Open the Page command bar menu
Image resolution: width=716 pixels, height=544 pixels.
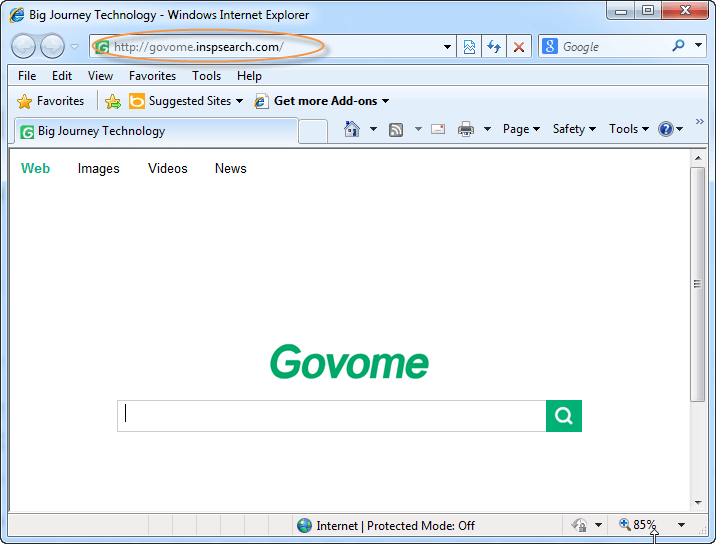[521, 129]
